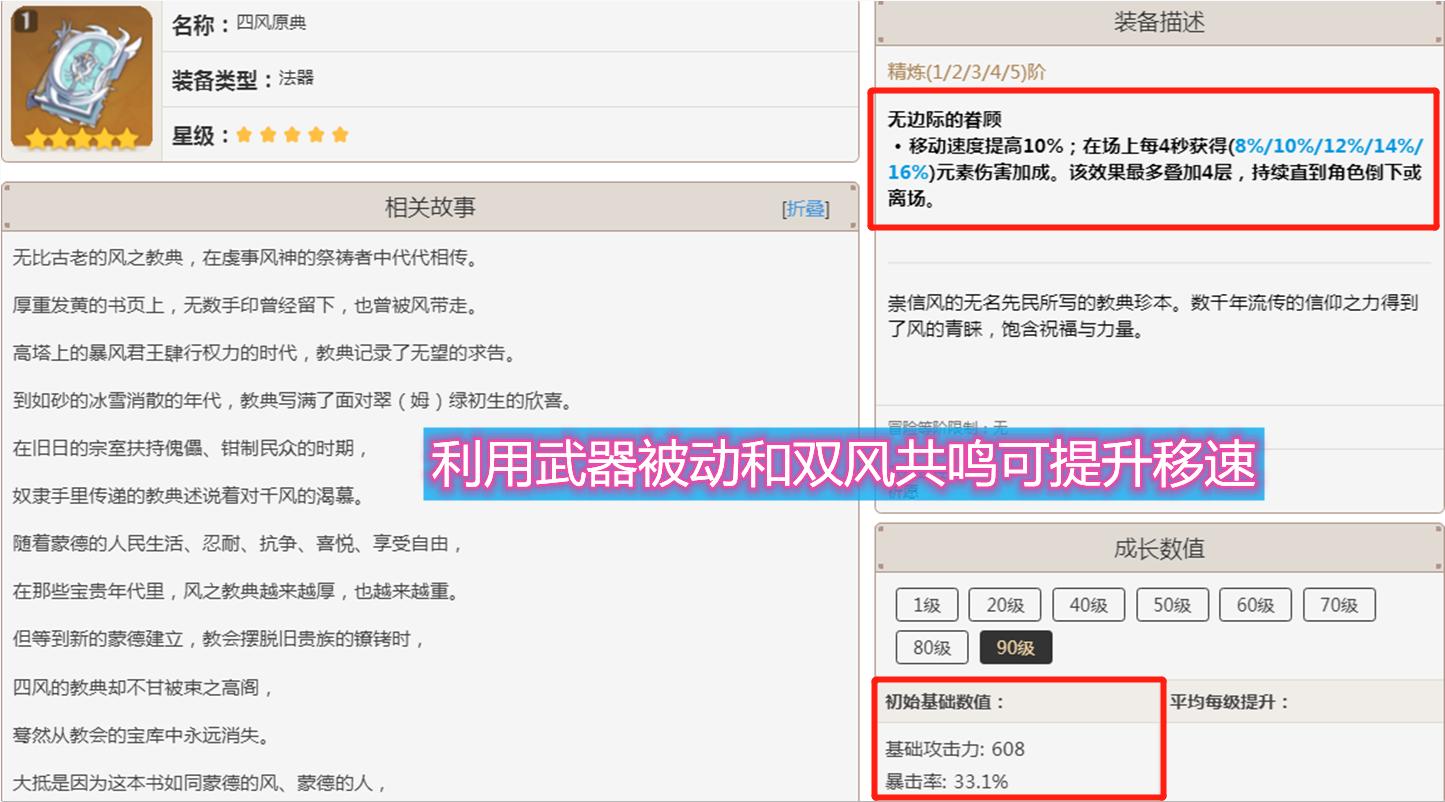Click the number 1 badge on weapon icon
The height and width of the screenshot is (802, 1445).
click(25, 21)
